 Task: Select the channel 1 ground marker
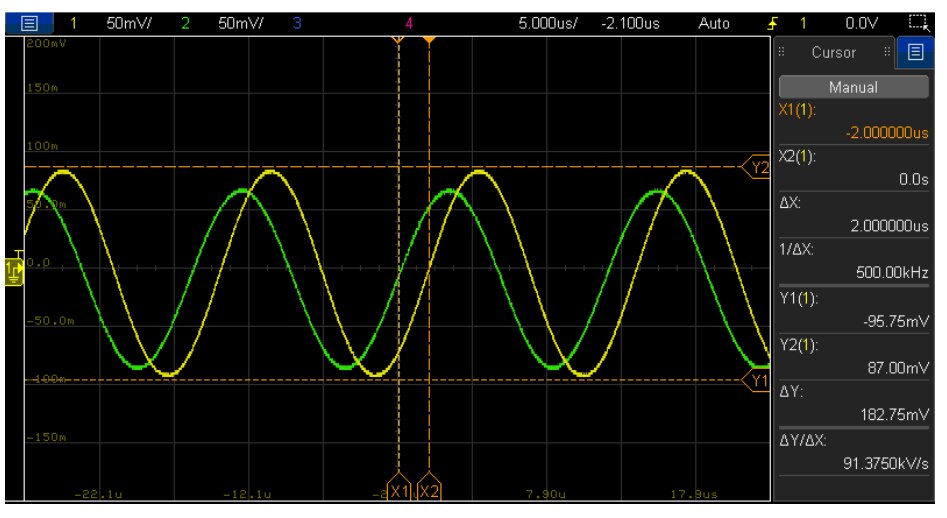pos(14,270)
